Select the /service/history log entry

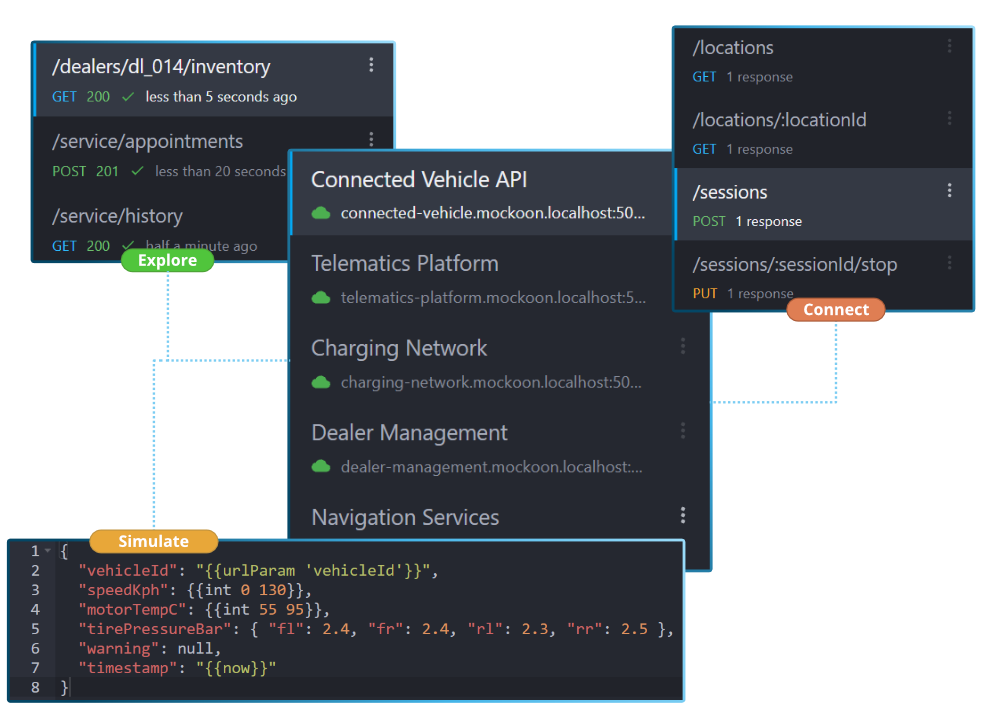[161, 227]
